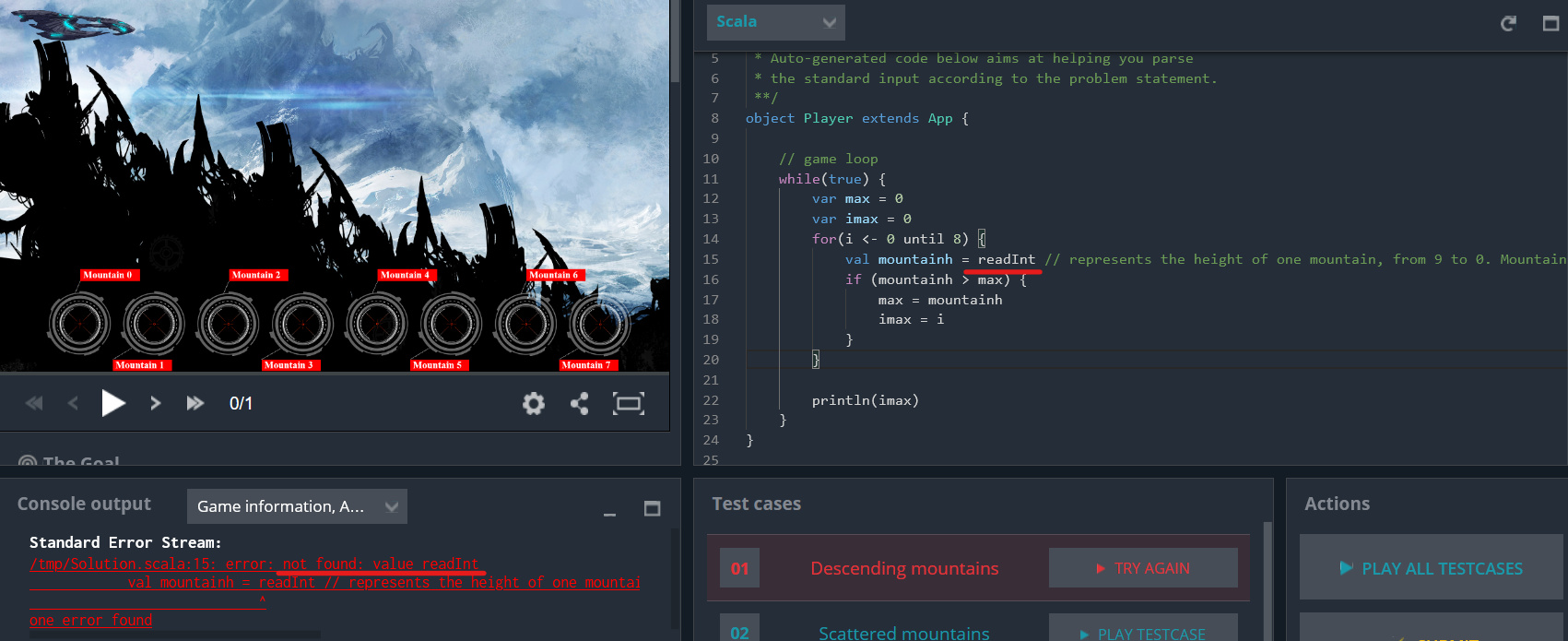This screenshot has height=641, width=1568.
Task: Step forward one frame in replay
Action: [155, 403]
